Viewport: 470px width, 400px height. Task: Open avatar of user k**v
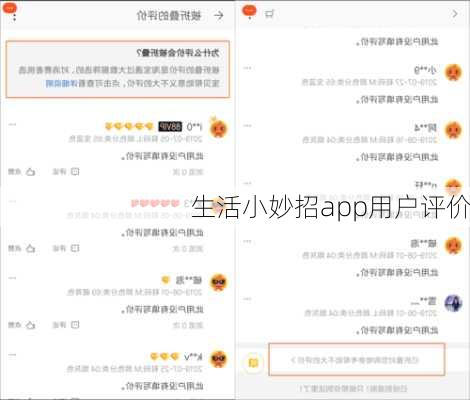coord(219,359)
